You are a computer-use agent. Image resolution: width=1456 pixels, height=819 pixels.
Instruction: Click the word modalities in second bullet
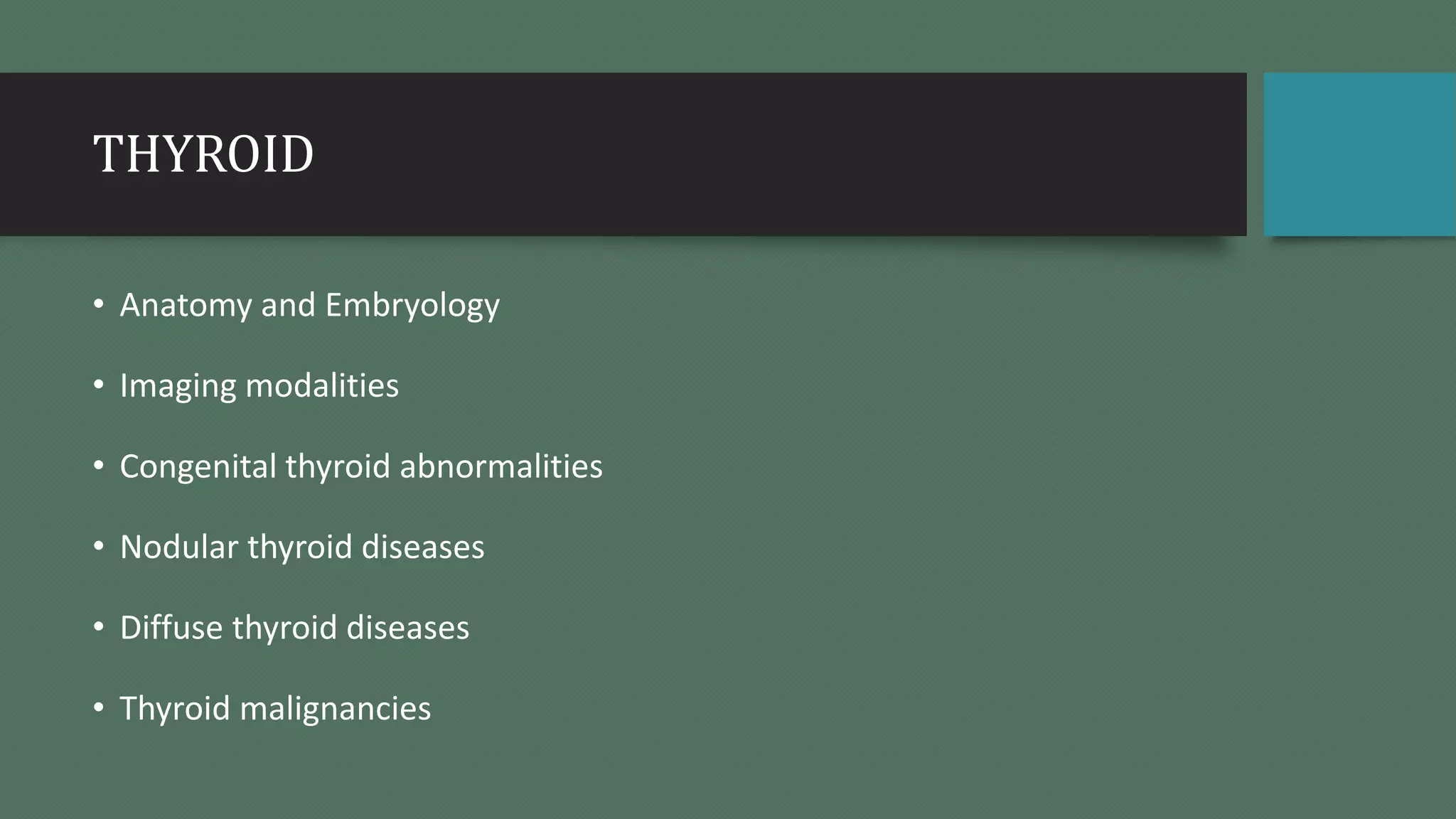[322, 386]
